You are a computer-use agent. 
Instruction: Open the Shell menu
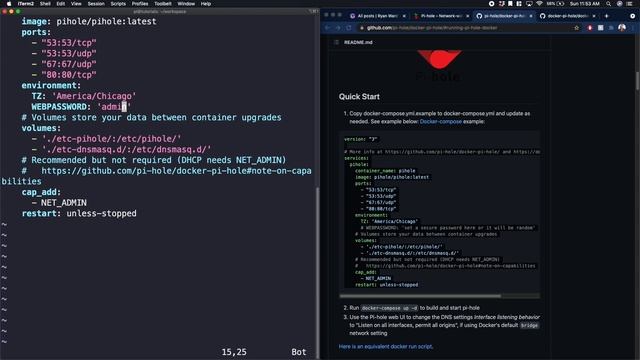click(45, 4)
